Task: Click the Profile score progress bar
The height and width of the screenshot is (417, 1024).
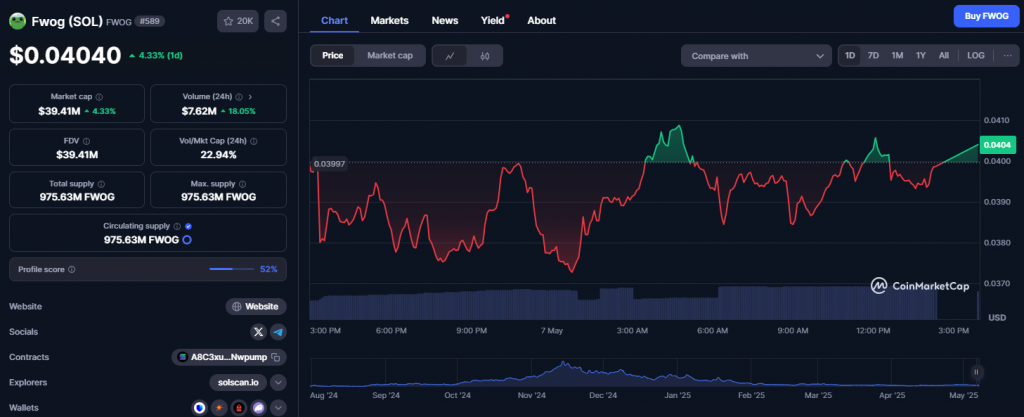Action: (232, 269)
